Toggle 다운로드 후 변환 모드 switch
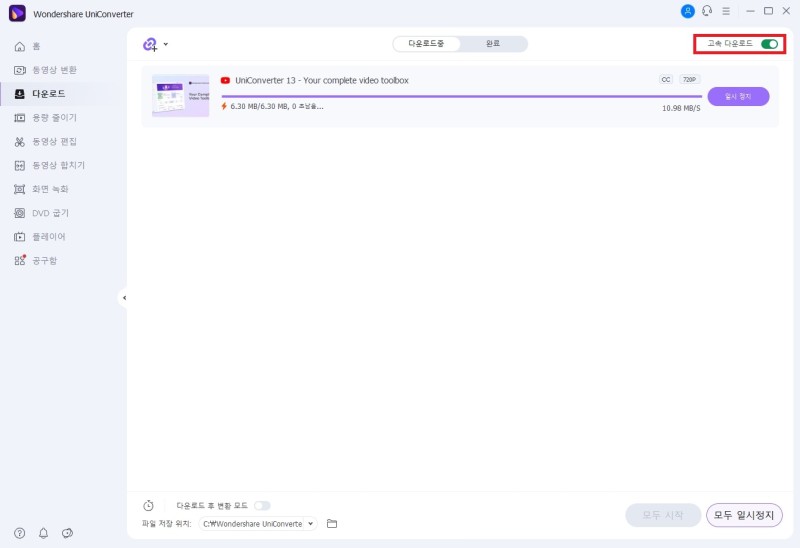Screen dimensions: 800x548 point(262,506)
